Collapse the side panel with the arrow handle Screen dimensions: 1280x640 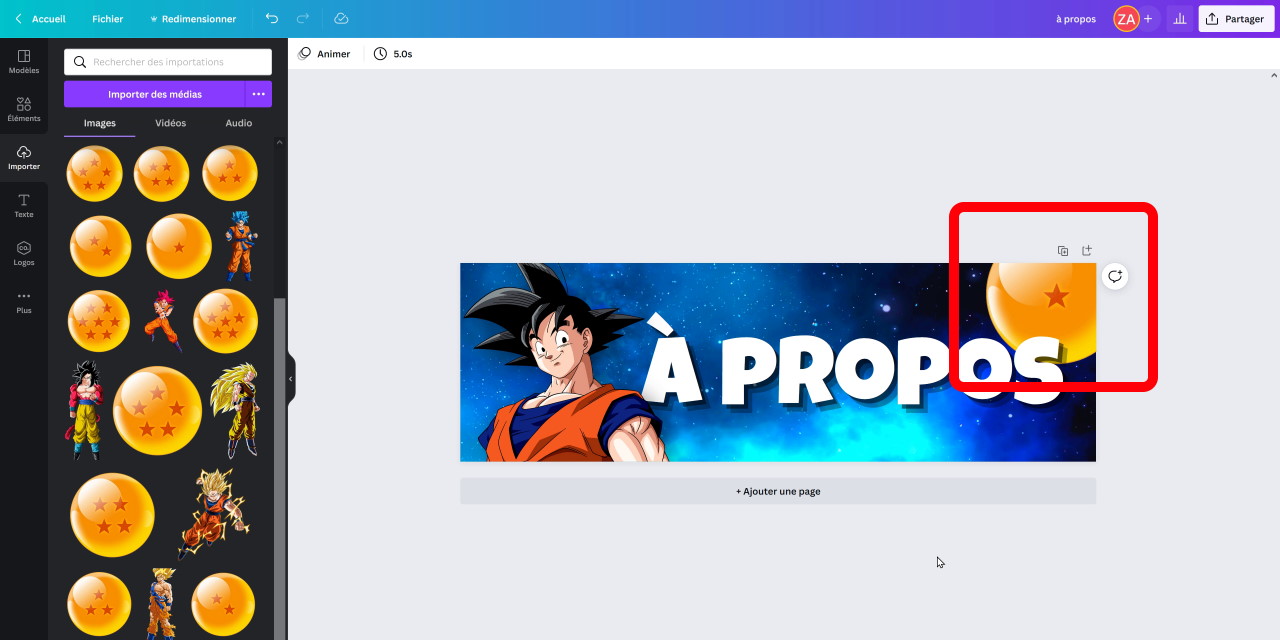[291, 379]
